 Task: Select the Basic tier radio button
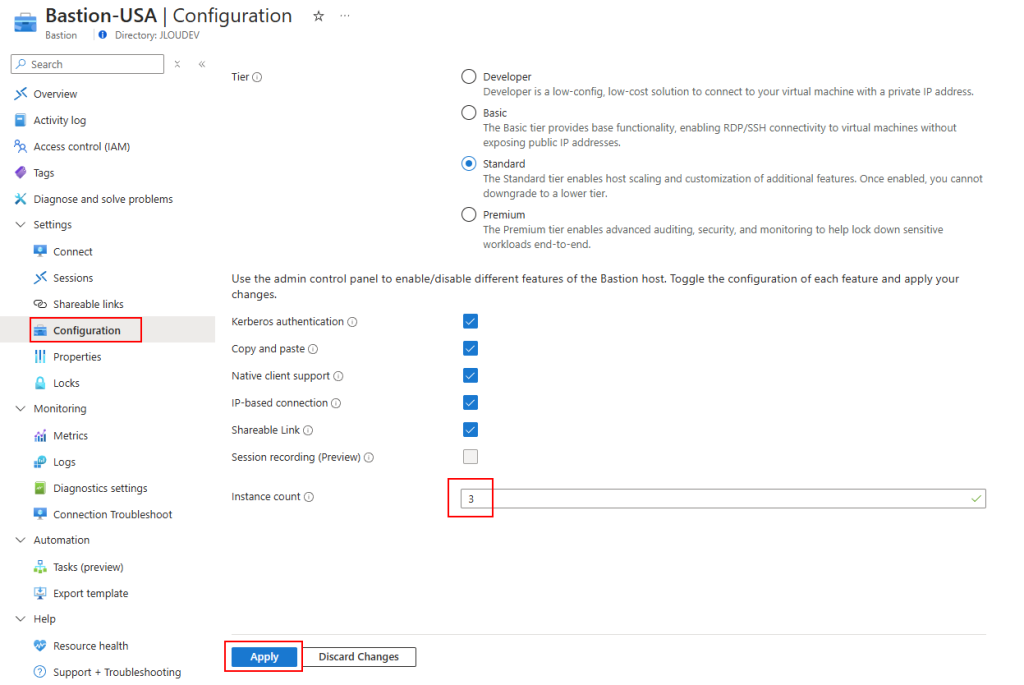coord(469,112)
